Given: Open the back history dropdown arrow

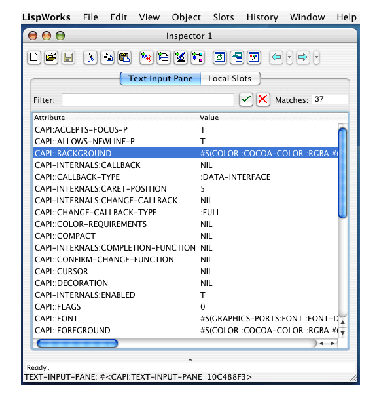Looking at the screenshot, I should [289, 58].
